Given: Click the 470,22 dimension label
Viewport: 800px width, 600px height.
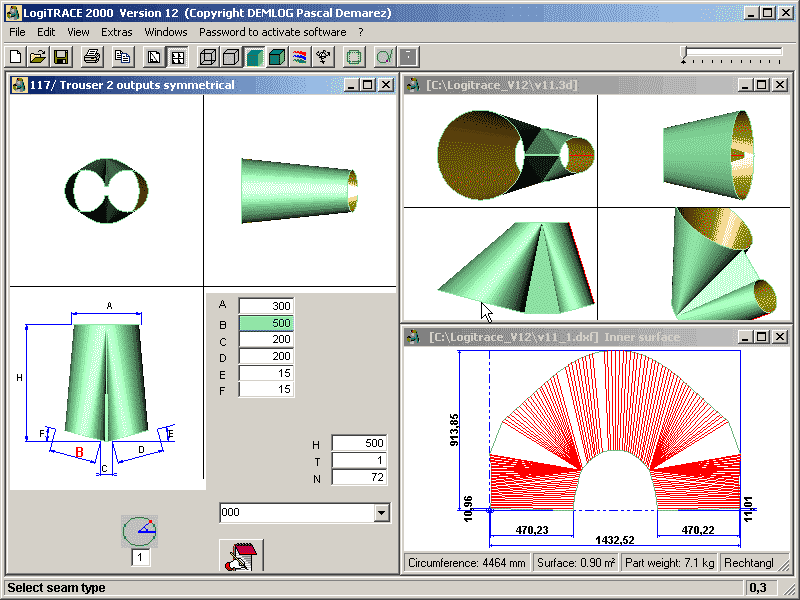Looking at the screenshot, I should point(698,530).
